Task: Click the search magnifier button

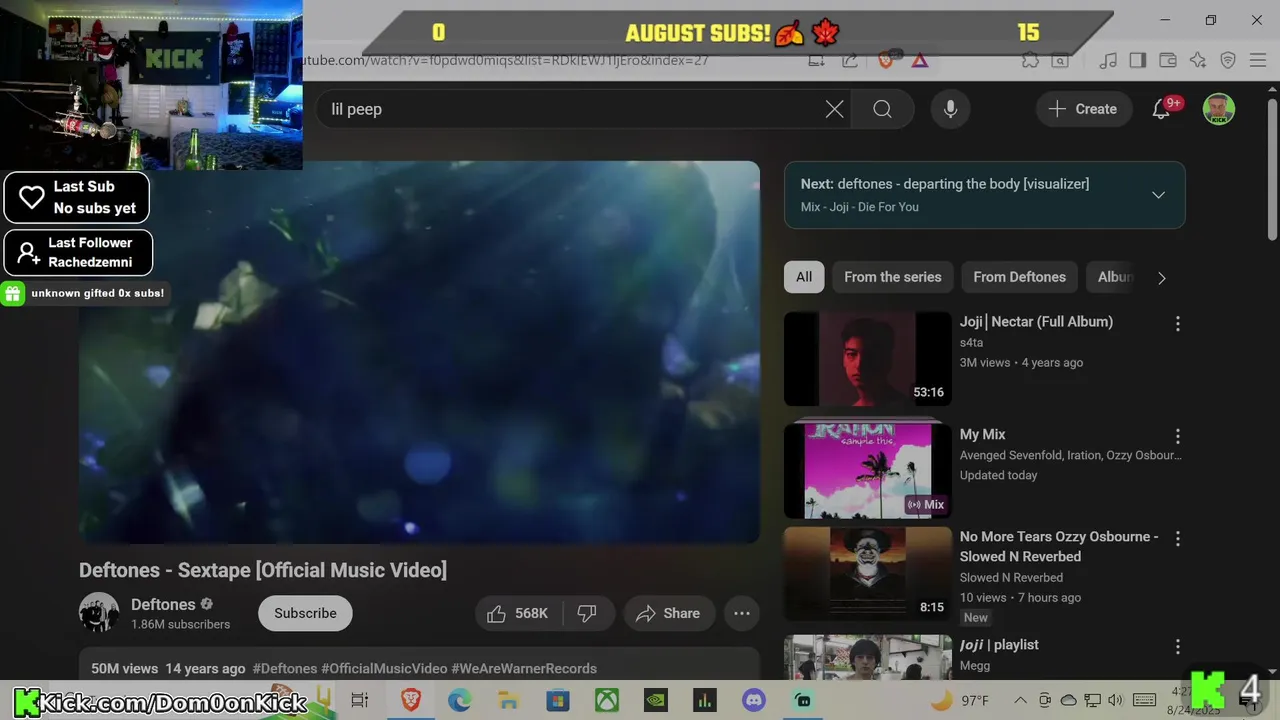Action: point(882,109)
